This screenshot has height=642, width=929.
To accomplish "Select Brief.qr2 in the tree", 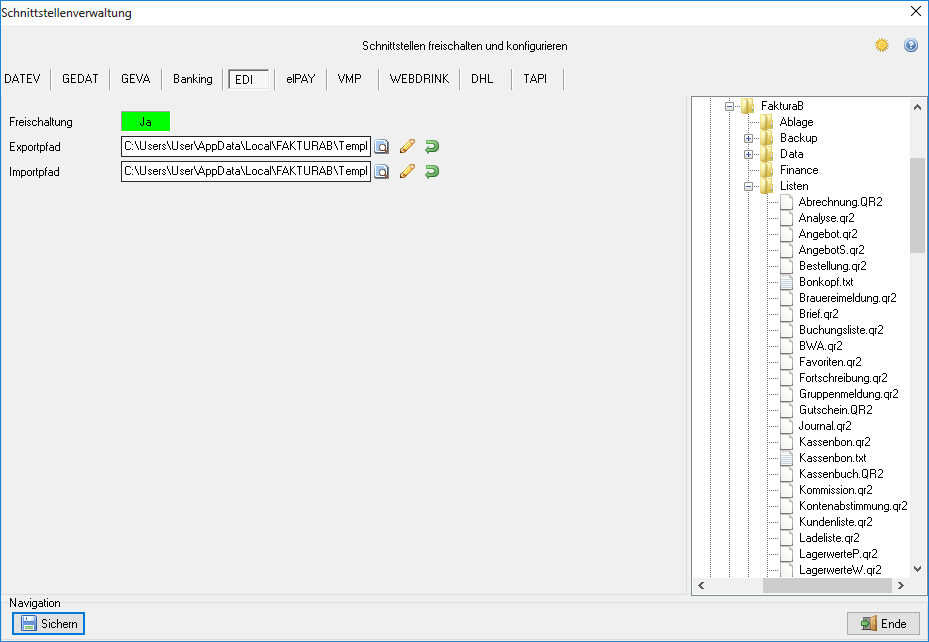I will click(818, 314).
